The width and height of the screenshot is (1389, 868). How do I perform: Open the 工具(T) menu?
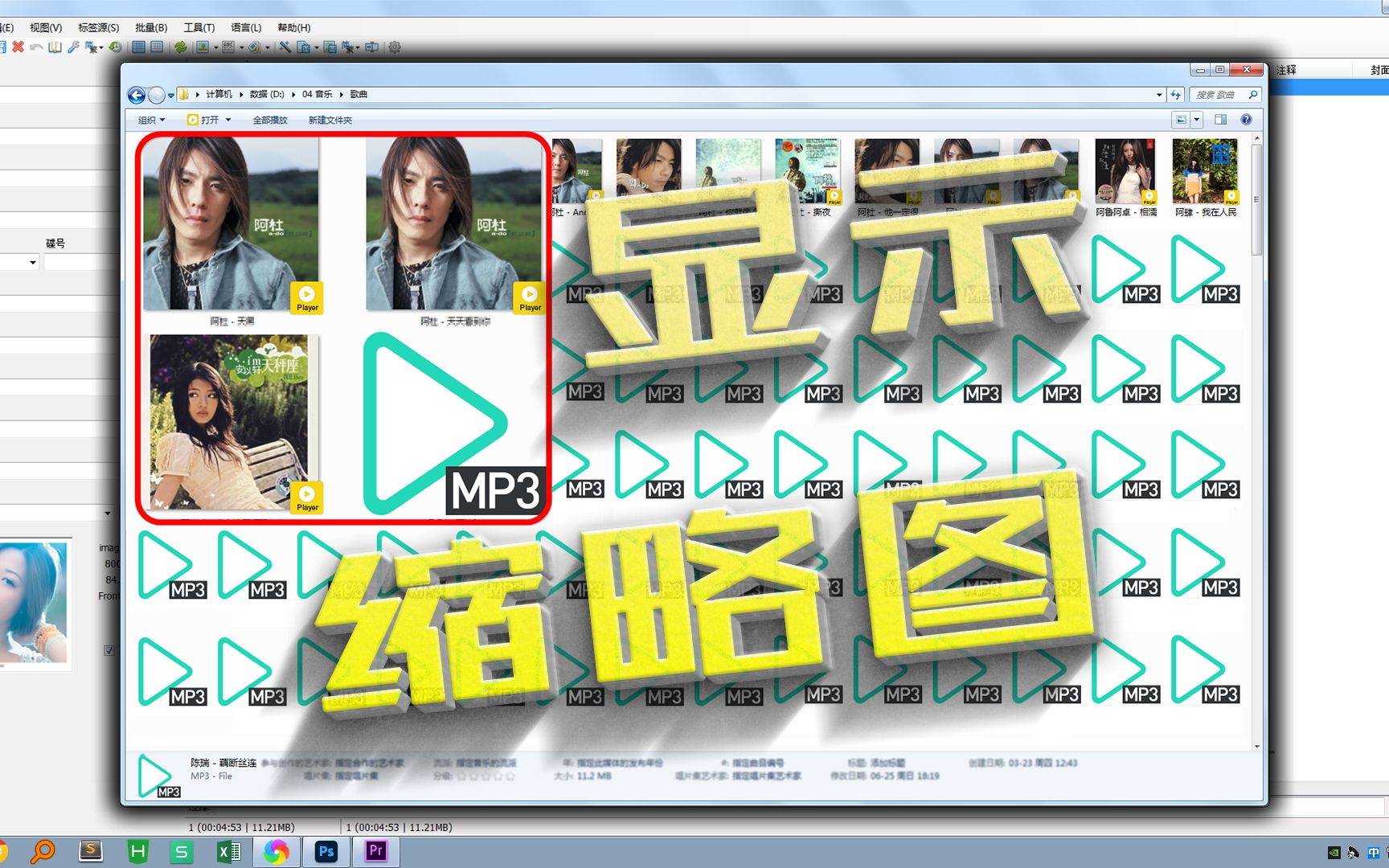point(199,27)
